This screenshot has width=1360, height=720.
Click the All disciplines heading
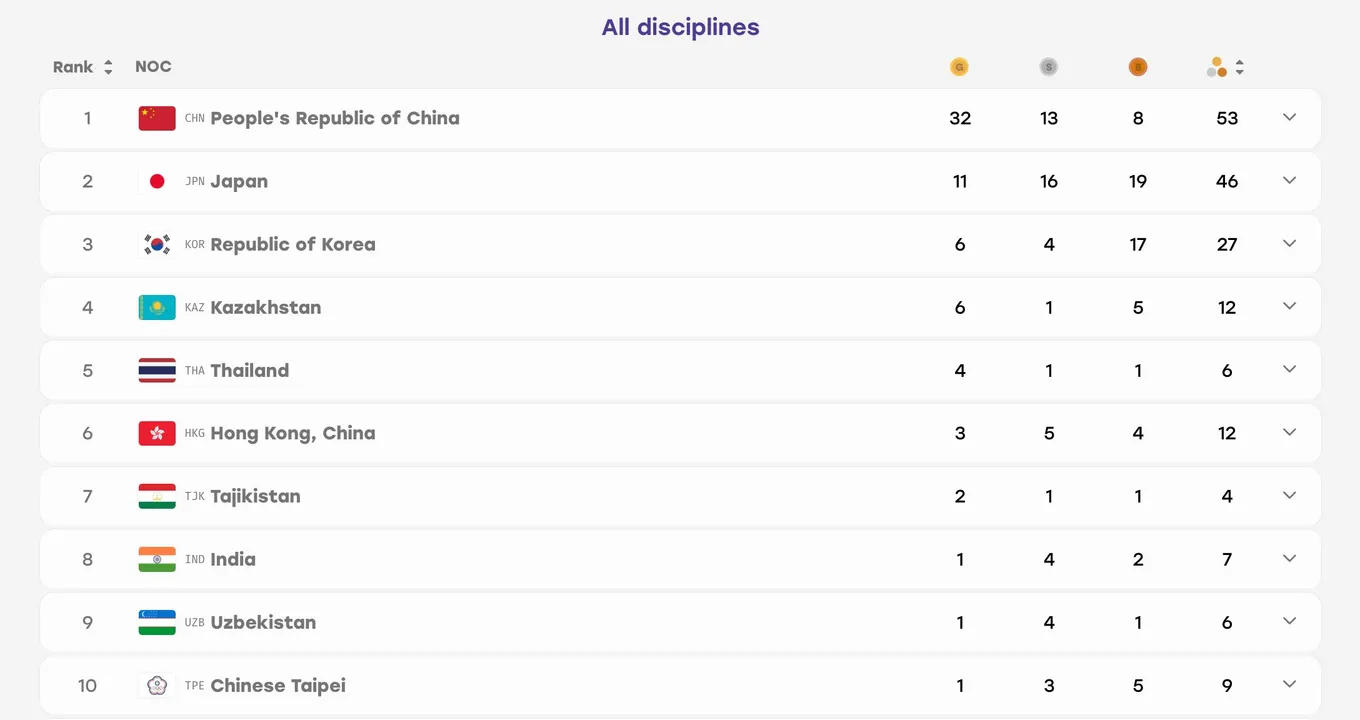[x=680, y=27]
